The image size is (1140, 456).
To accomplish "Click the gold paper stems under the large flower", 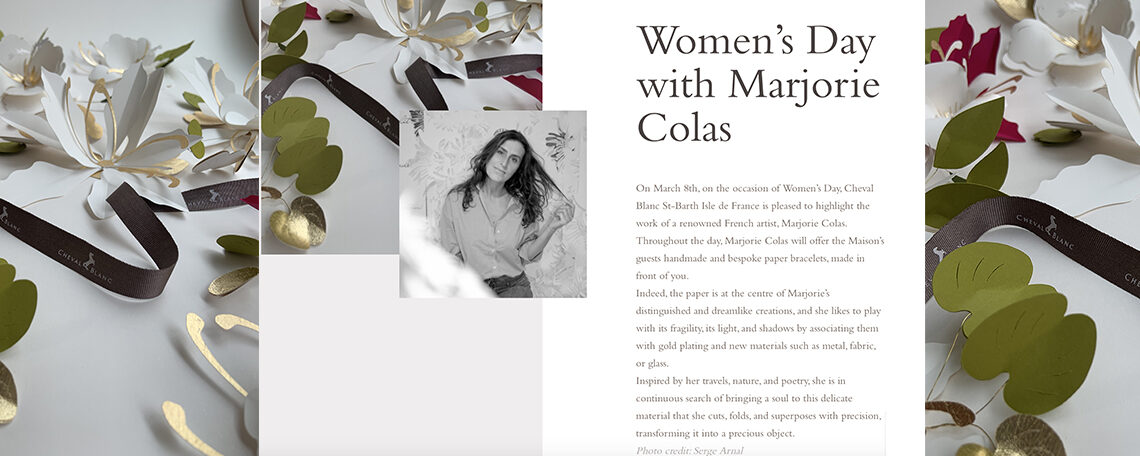I will pyautogui.click(x=211, y=378).
